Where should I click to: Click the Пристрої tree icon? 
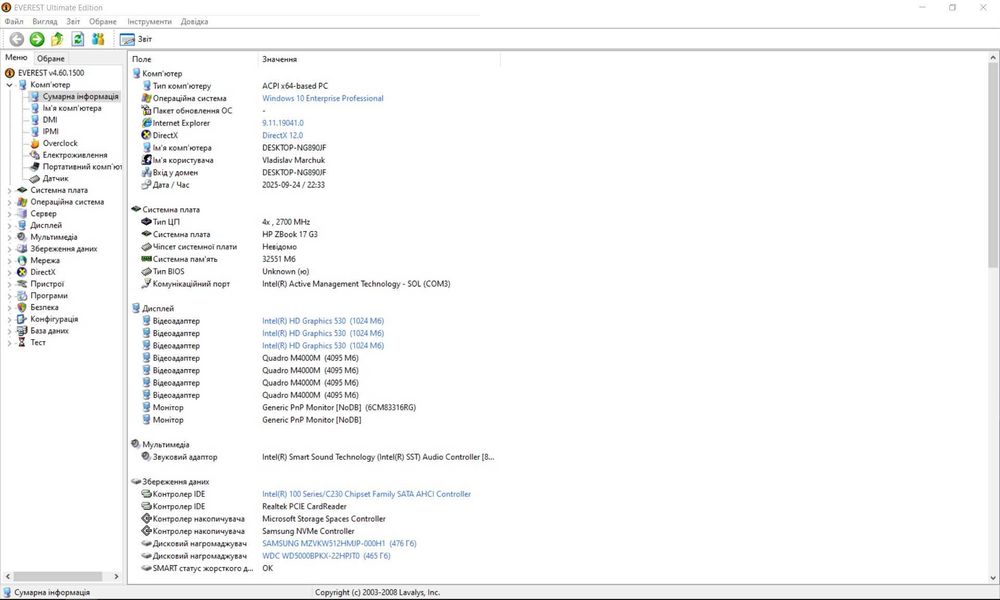(x=22, y=284)
